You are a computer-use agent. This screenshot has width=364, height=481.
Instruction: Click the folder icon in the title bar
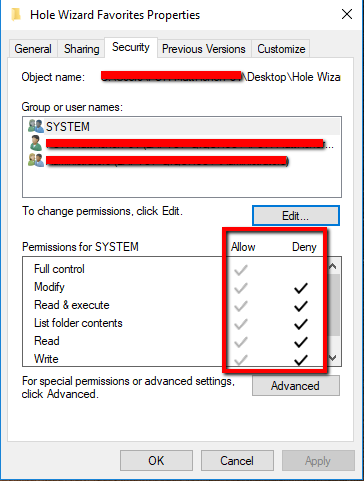(16, 14)
